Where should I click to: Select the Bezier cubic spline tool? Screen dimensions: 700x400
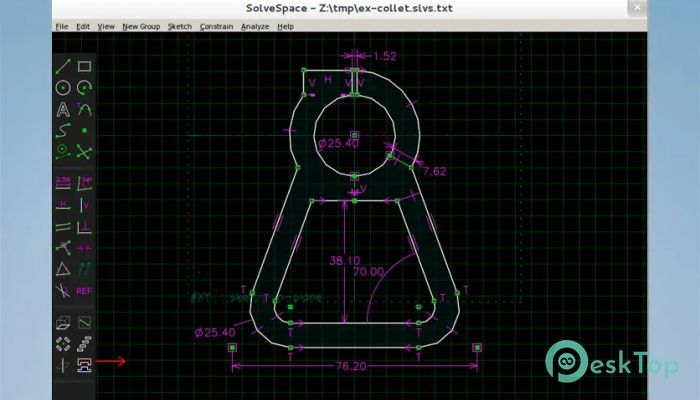tap(63, 131)
